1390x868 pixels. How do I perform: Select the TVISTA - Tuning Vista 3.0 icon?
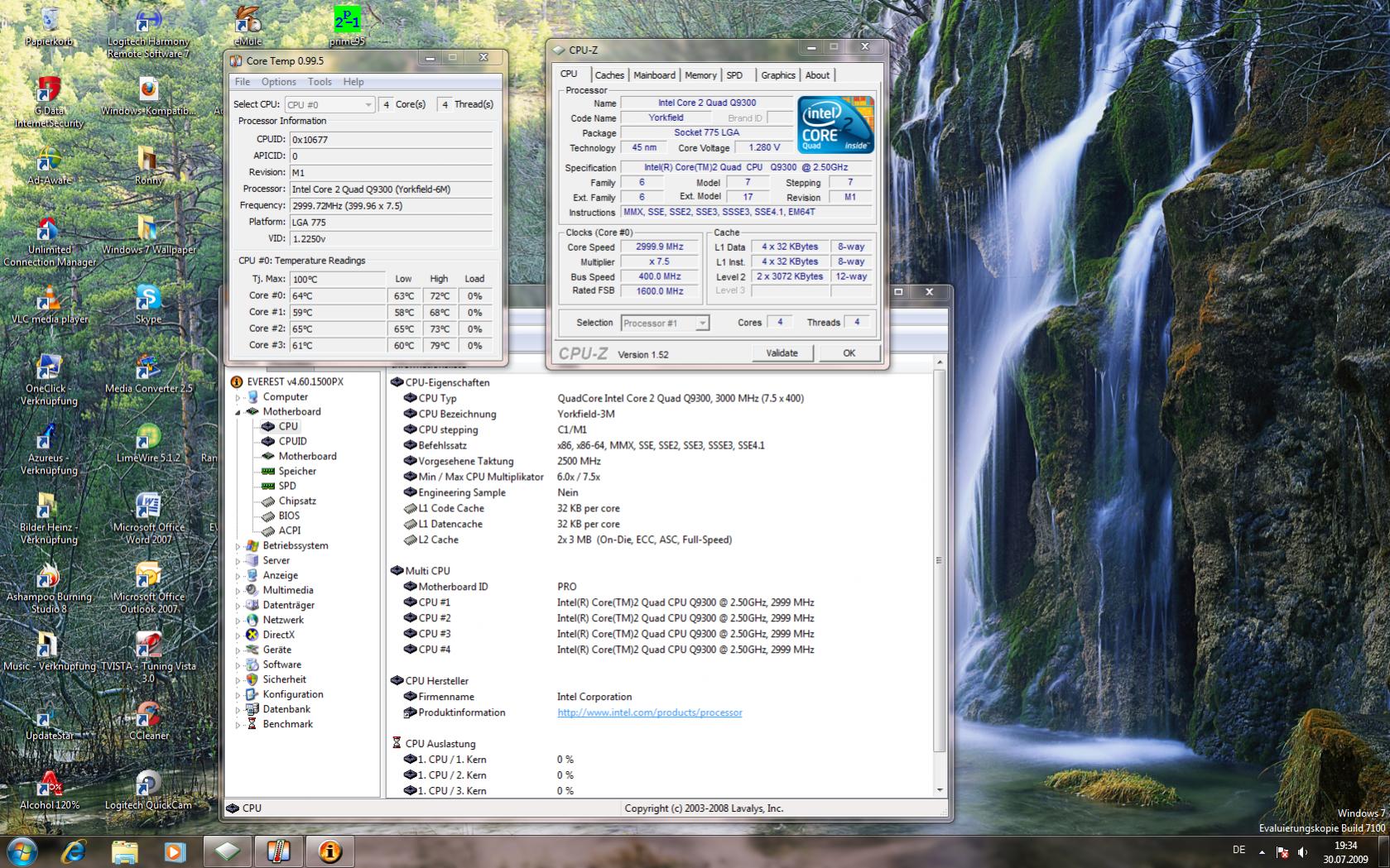pyautogui.click(x=148, y=658)
